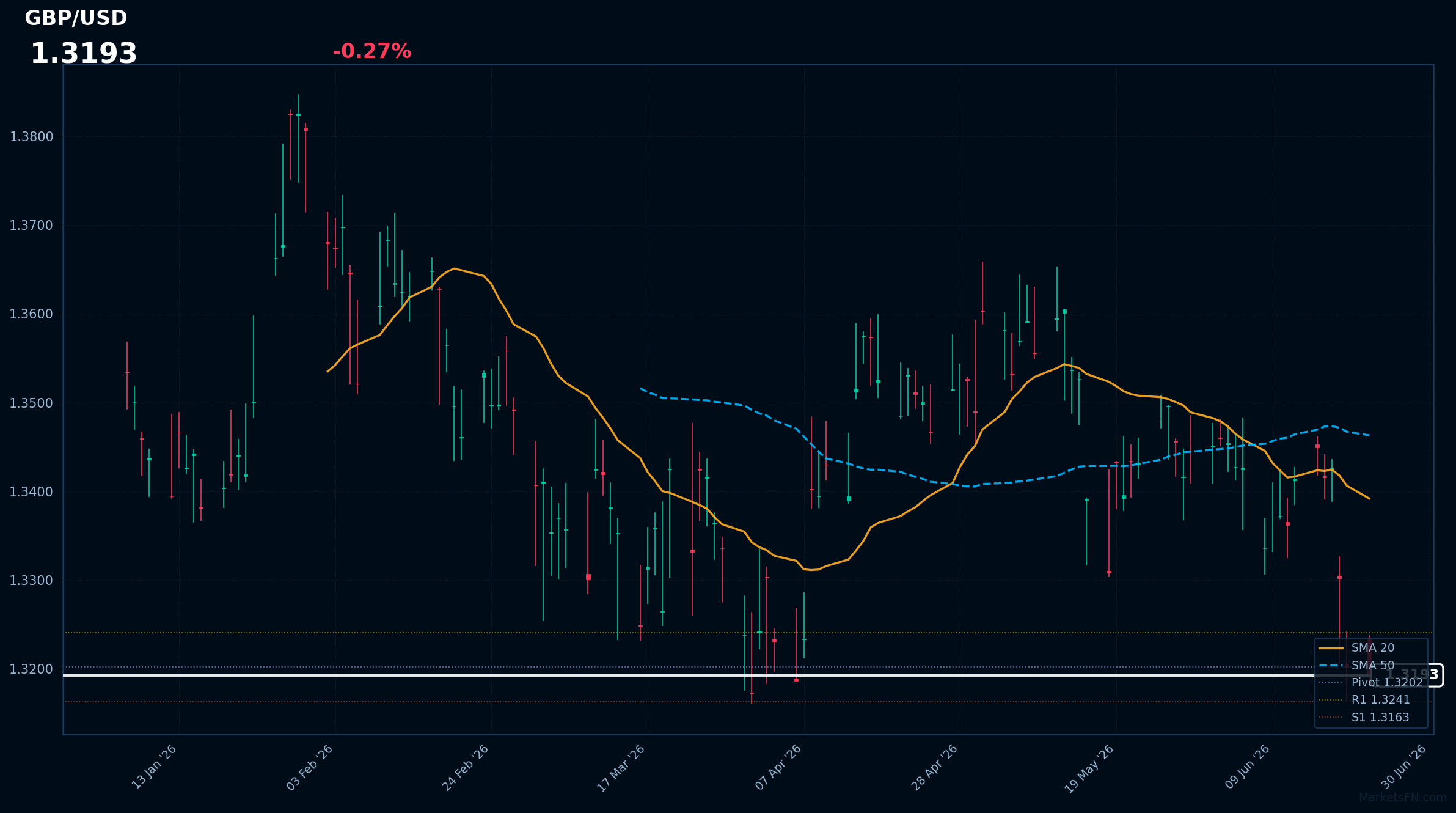This screenshot has height=813, width=1456.
Task: Click the 24 Feb '26 date label
Action: coord(466,768)
